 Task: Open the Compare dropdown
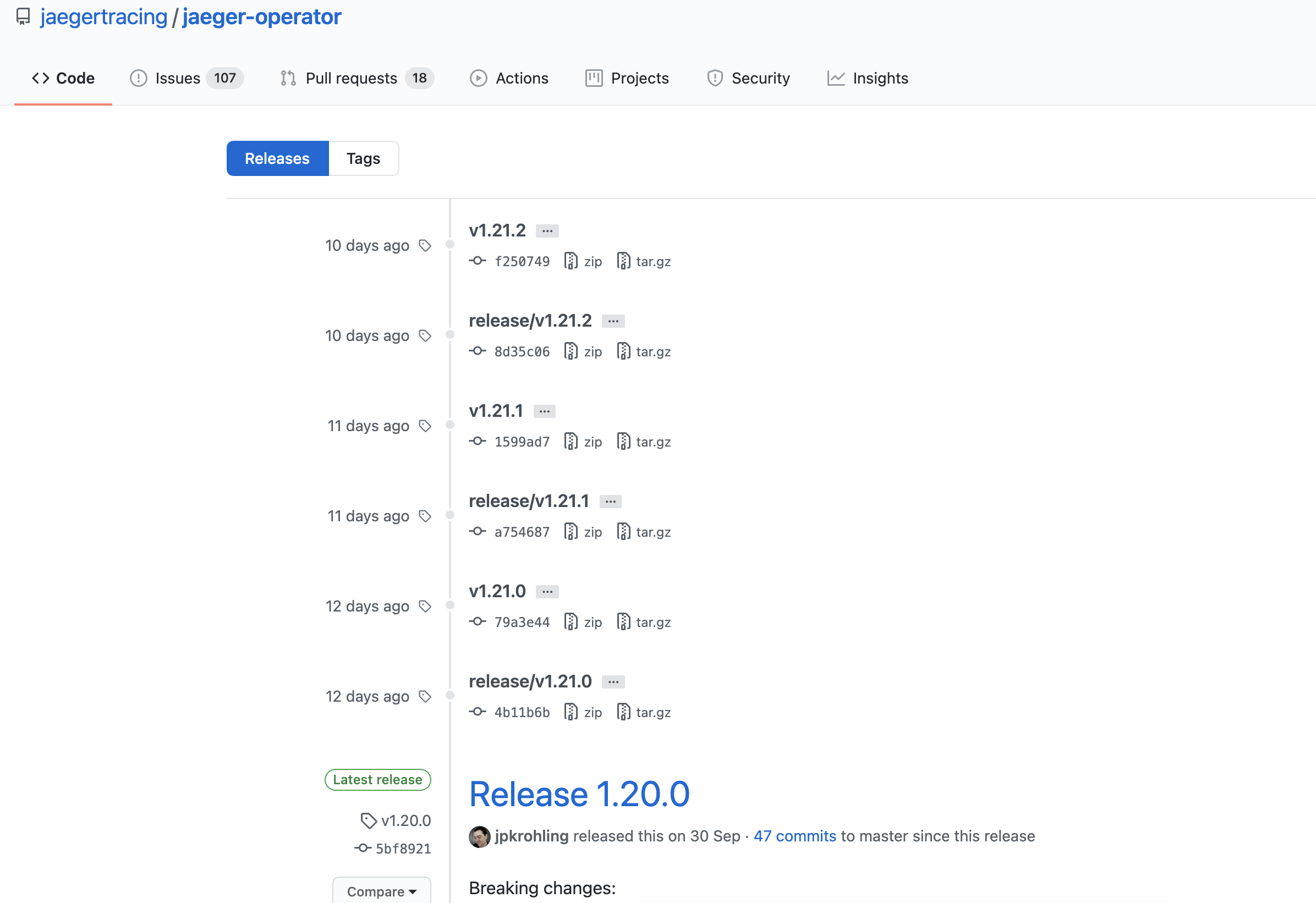(381, 891)
